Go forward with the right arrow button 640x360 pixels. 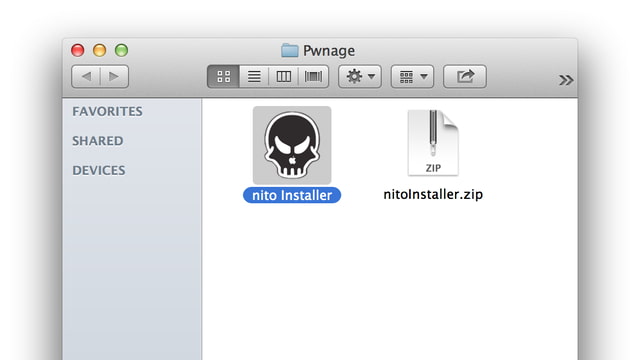point(114,76)
